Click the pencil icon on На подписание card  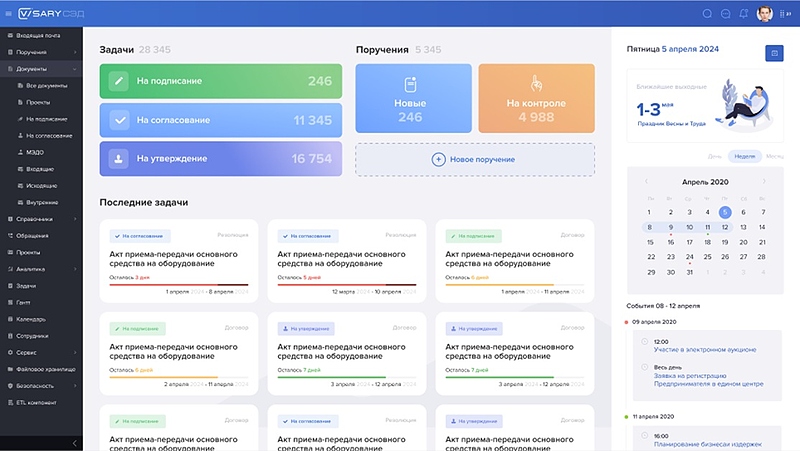click(x=119, y=81)
